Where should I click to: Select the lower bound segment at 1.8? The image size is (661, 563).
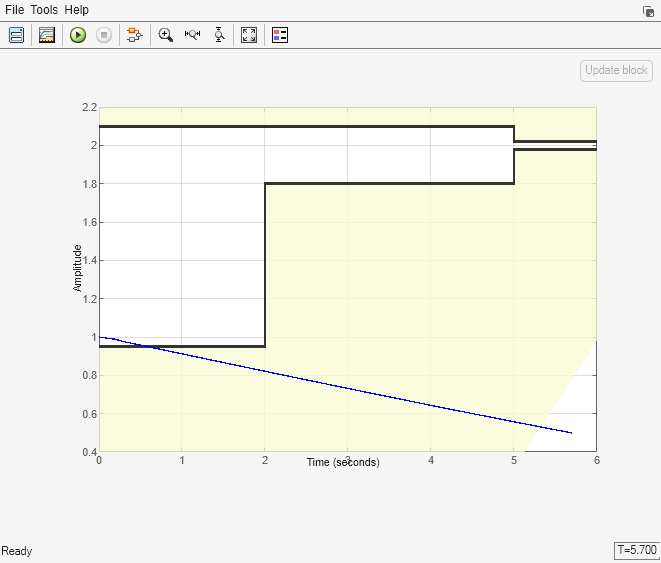[x=389, y=183]
